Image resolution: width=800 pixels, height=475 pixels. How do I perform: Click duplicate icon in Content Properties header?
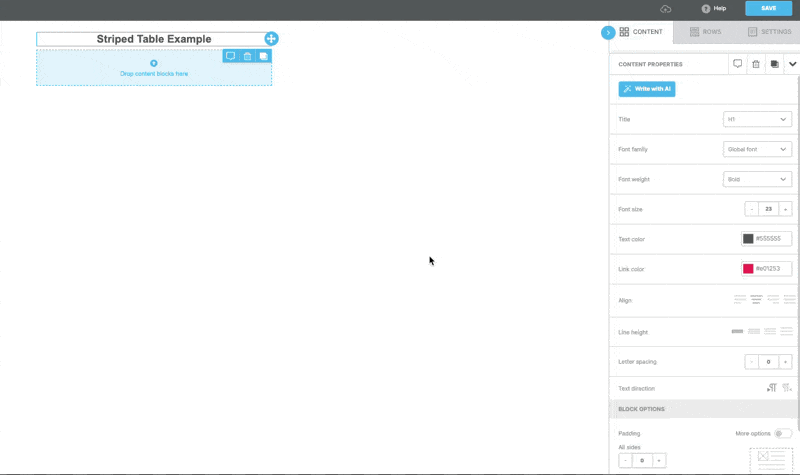click(x=774, y=64)
